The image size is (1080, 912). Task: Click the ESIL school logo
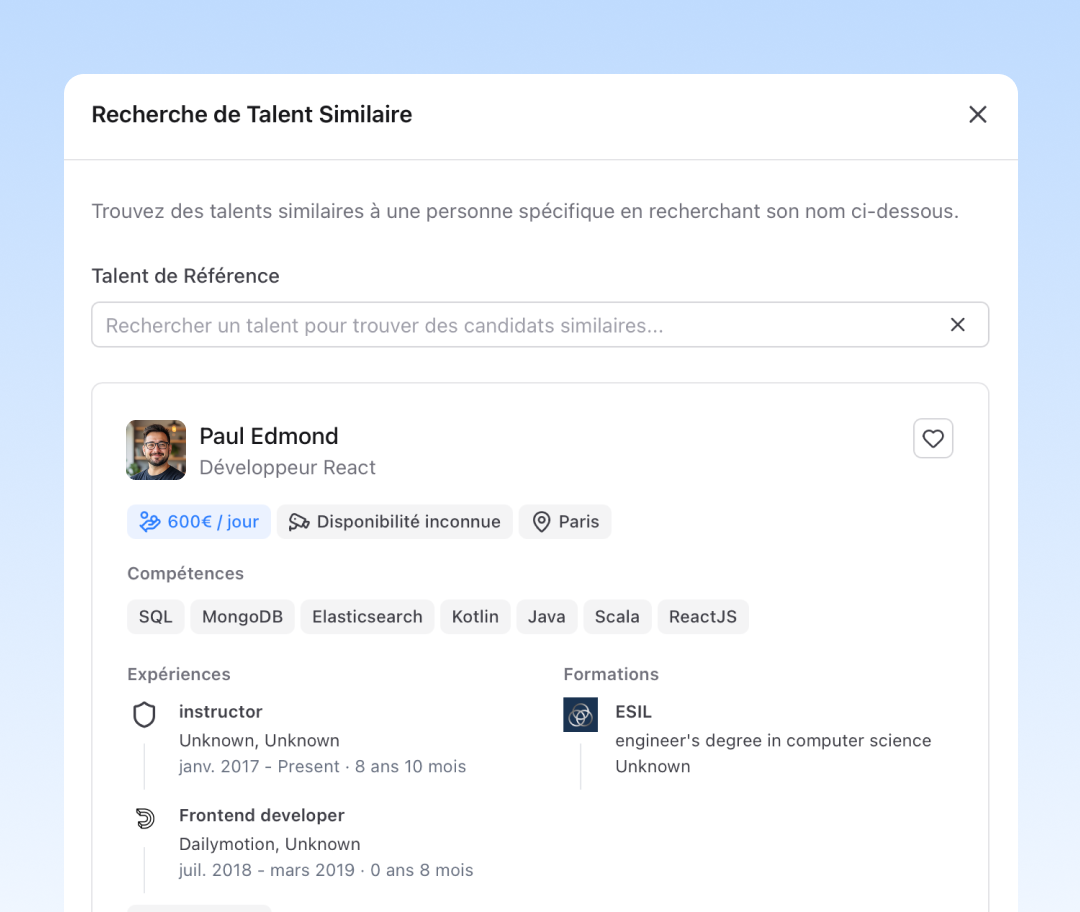(x=580, y=714)
